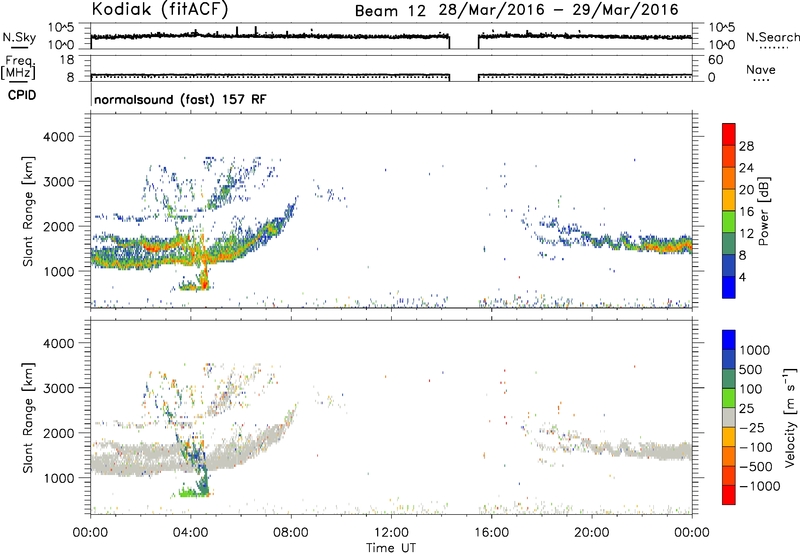Click the 12:00 time axis label

tap(391, 533)
